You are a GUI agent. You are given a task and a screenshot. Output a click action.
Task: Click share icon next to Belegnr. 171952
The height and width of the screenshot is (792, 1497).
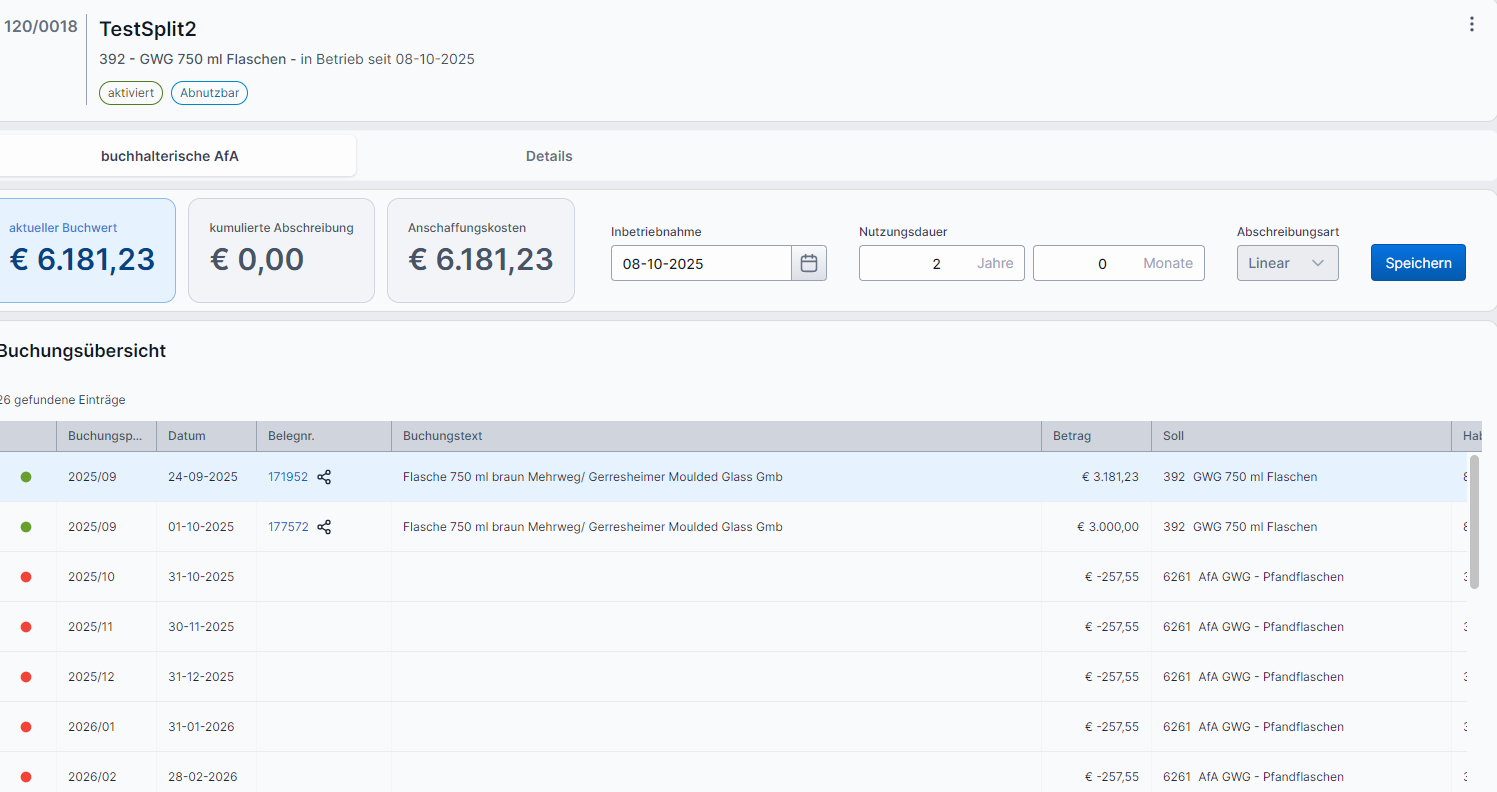(324, 477)
